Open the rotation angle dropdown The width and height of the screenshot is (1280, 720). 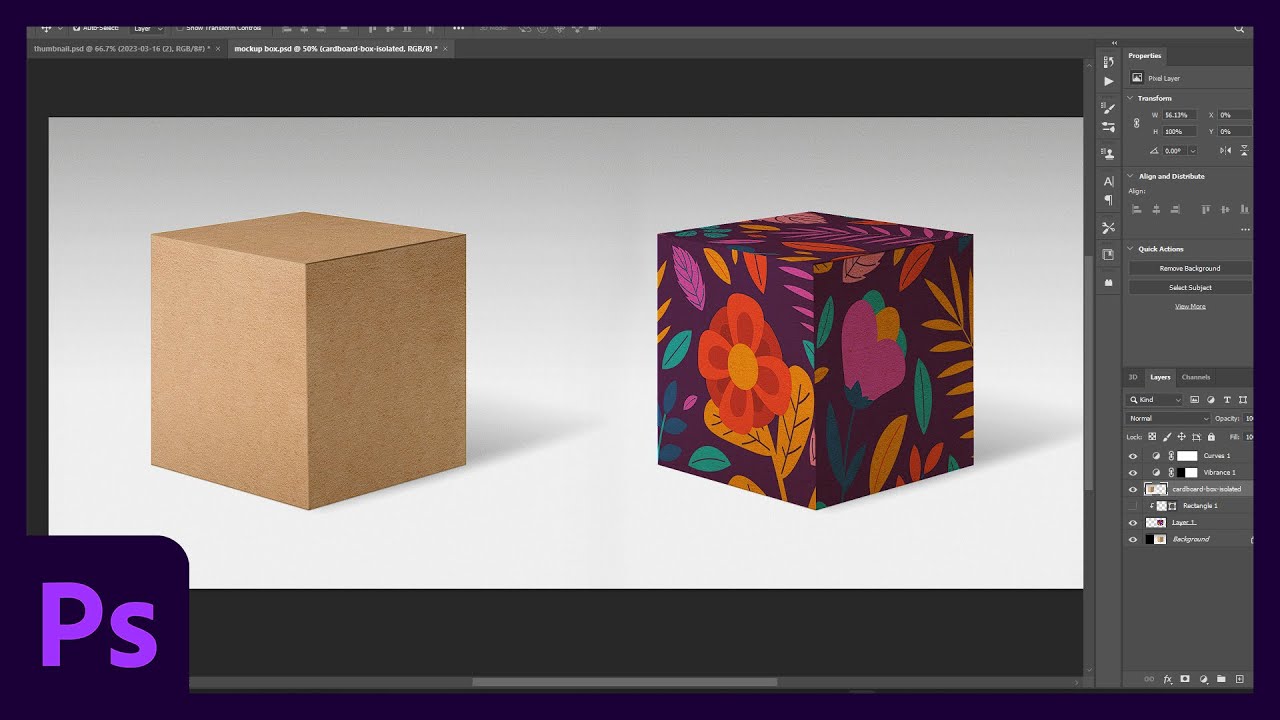pyautogui.click(x=1192, y=151)
